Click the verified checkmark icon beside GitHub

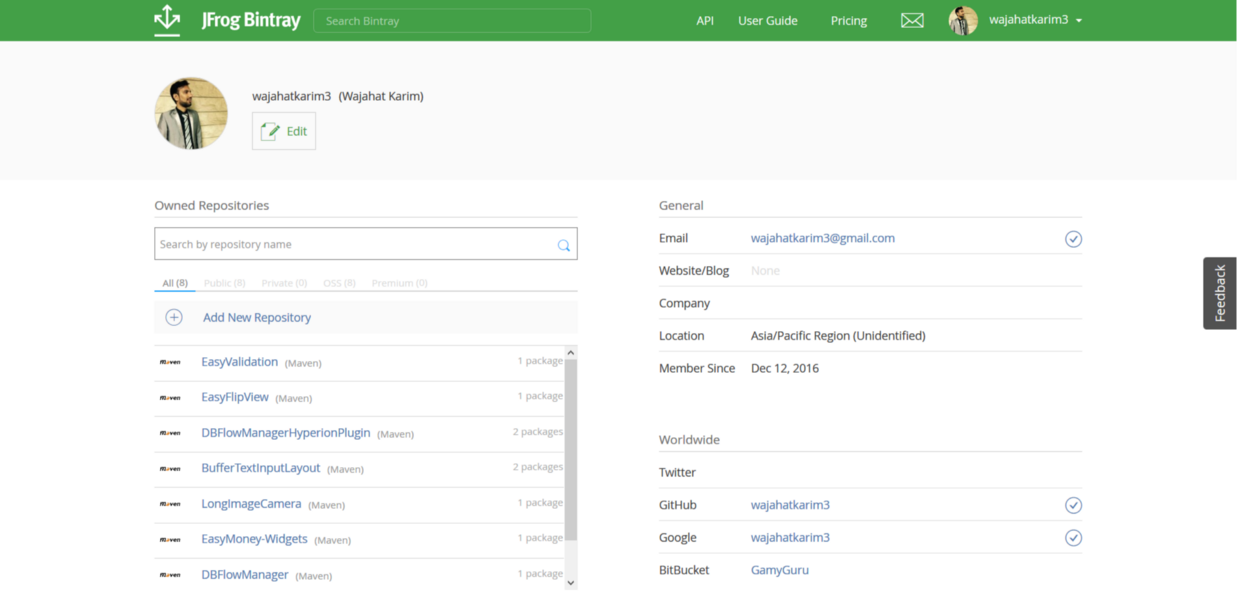[1073, 505]
